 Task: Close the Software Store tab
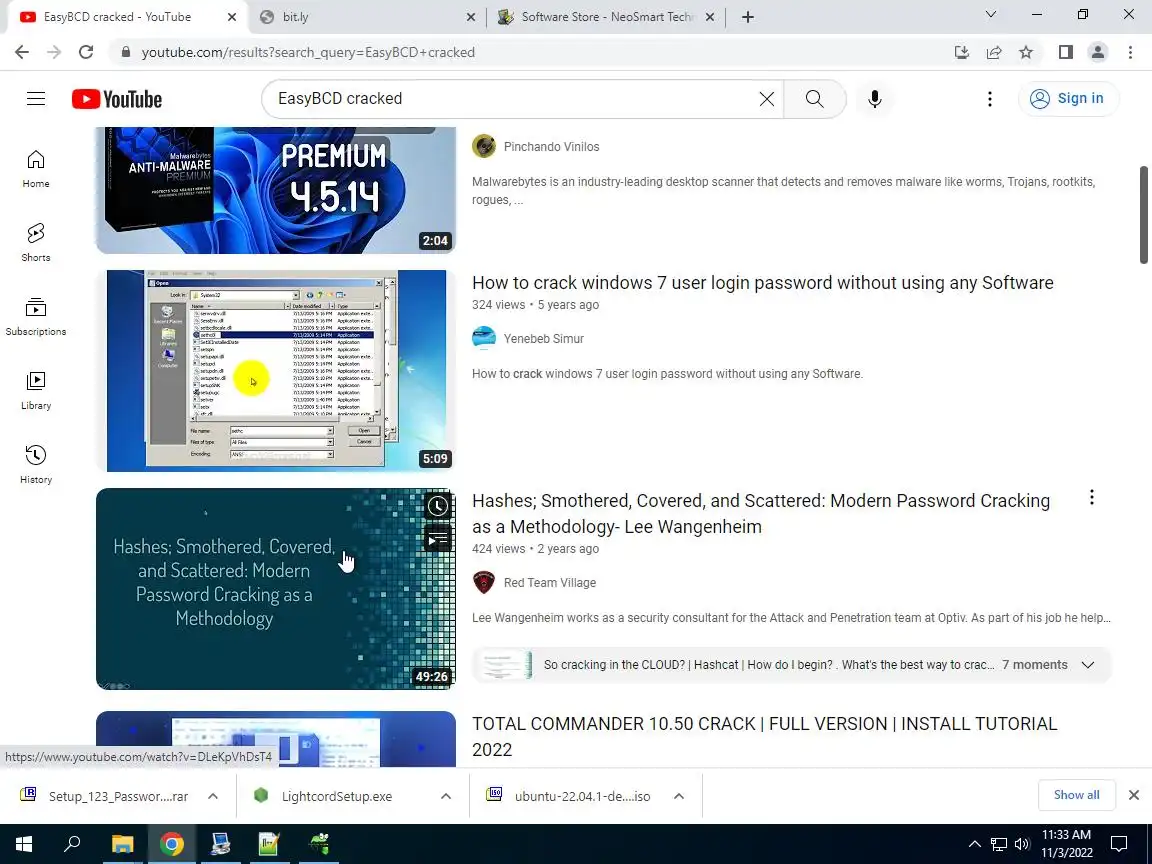click(x=710, y=17)
